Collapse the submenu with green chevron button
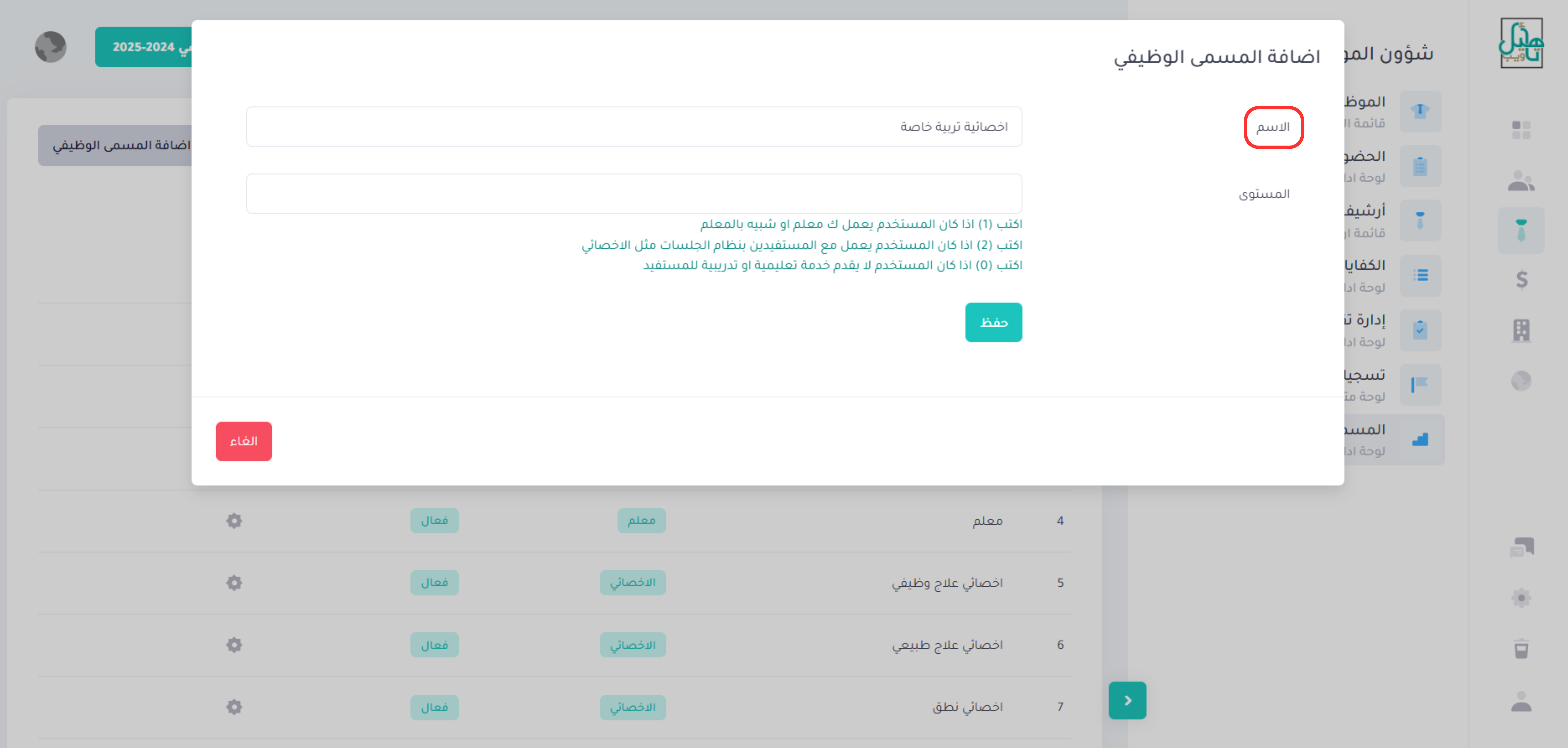This screenshot has height=748, width=1568. click(1127, 700)
